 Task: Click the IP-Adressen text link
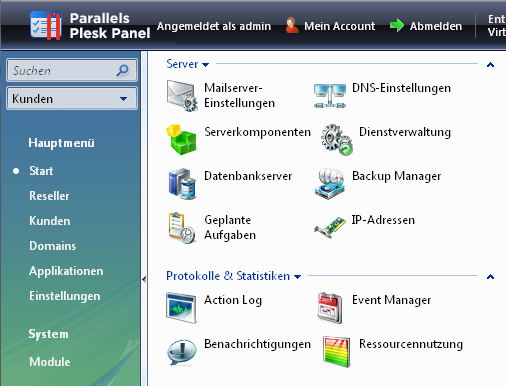pyautogui.click(x=383, y=220)
